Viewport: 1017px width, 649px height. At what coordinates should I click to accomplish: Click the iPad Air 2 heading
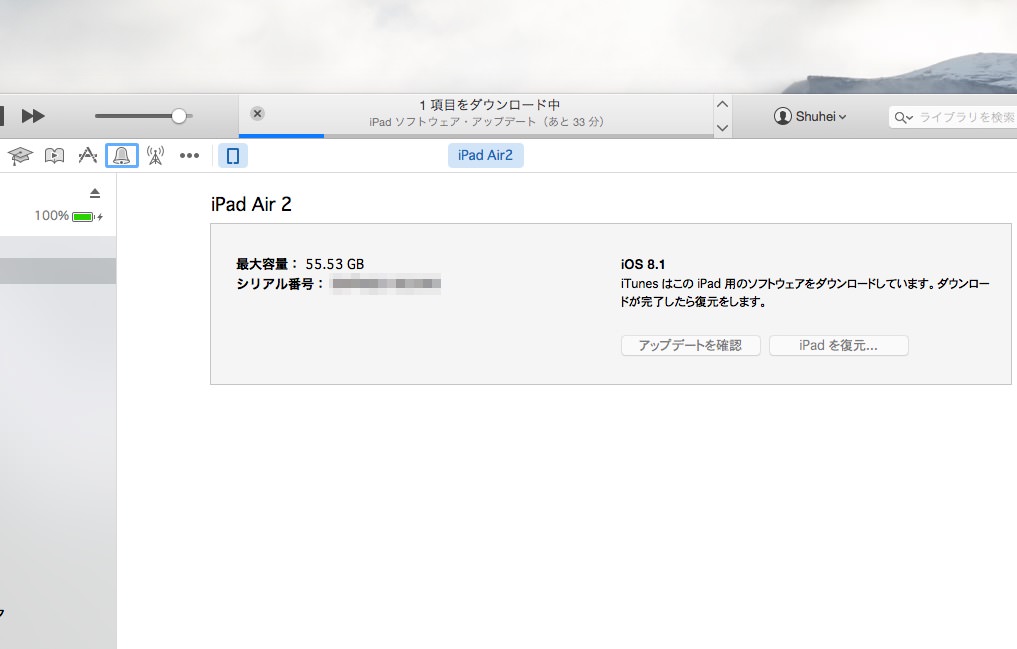[251, 204]
